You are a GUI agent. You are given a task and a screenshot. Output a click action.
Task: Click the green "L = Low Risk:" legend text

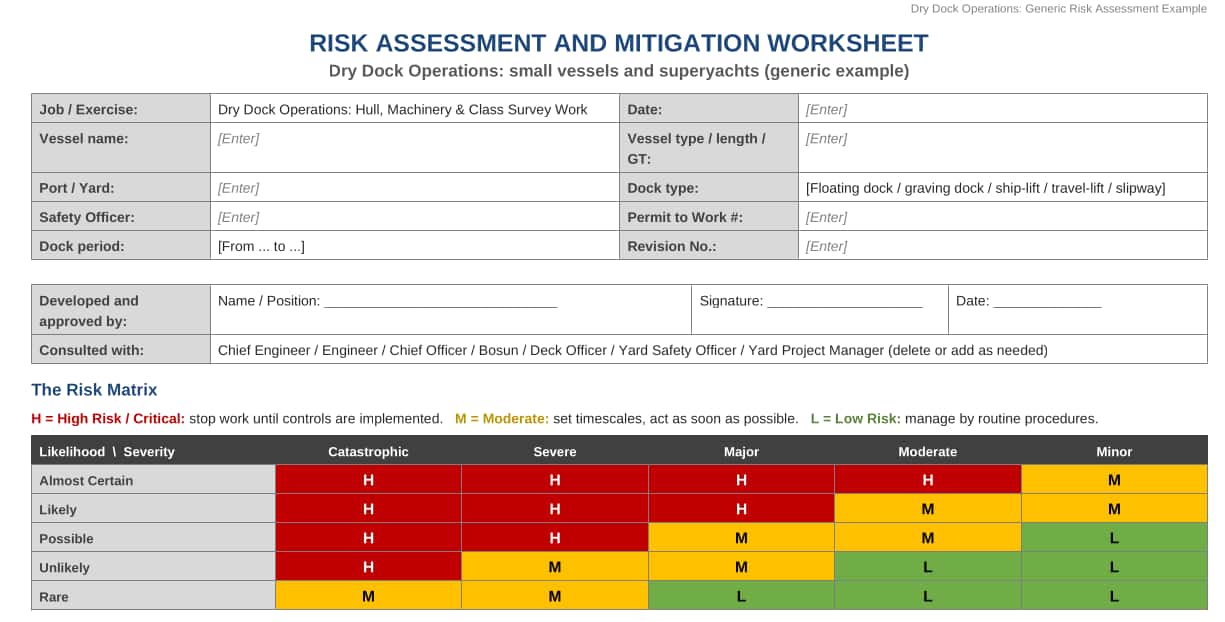pos(855,419)
